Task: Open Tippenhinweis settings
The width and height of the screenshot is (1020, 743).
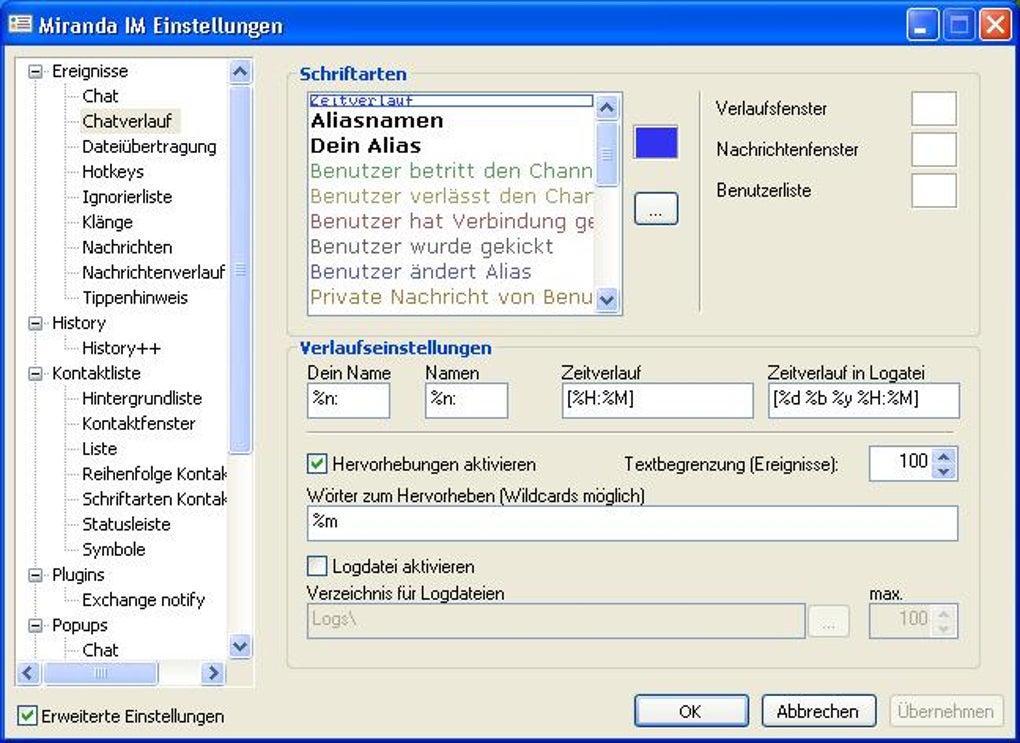Action: [x=135, y=297]
